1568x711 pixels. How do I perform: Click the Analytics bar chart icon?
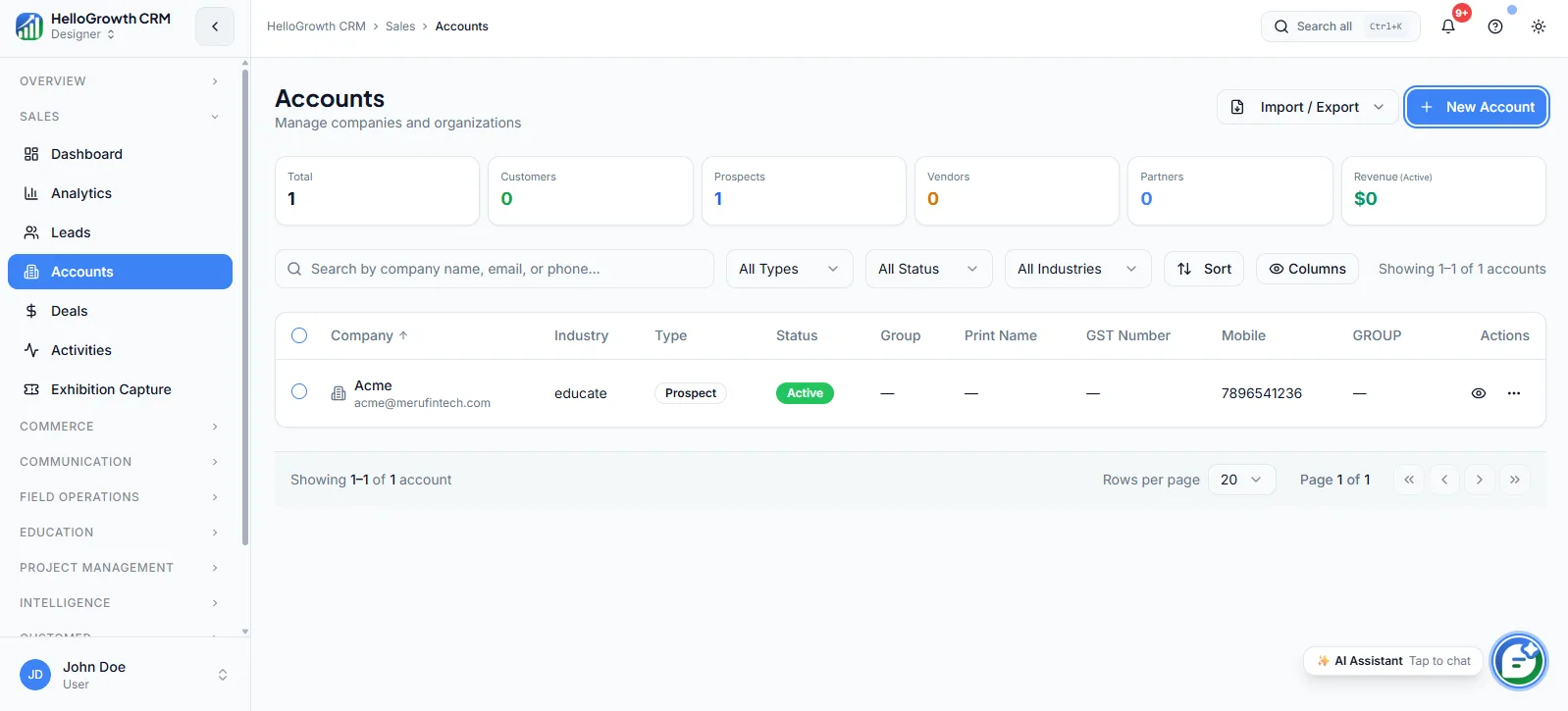point(31,193)
